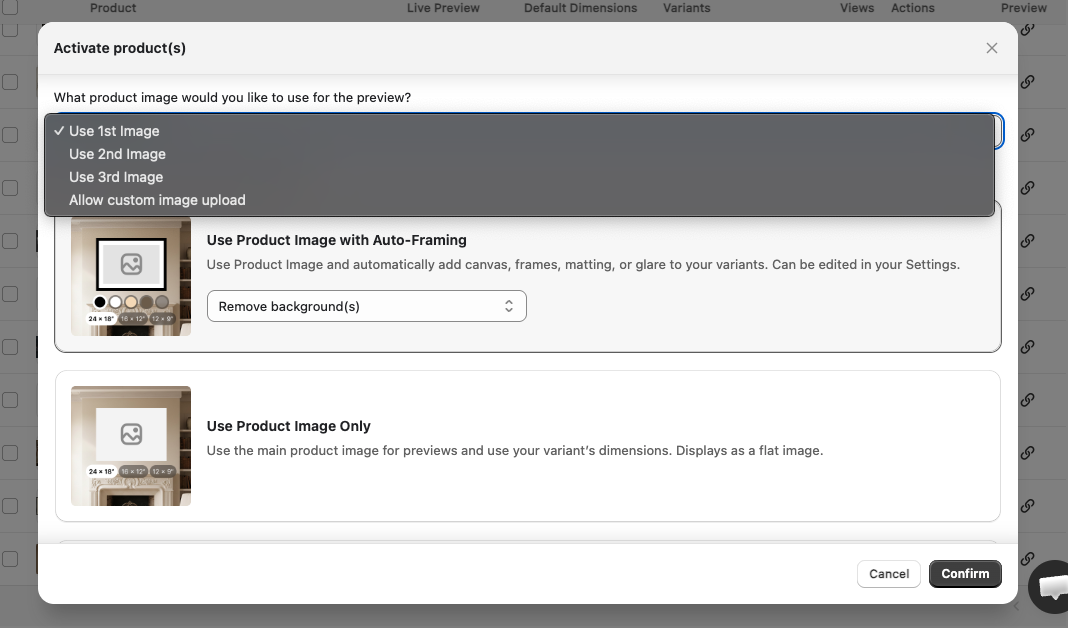Select 'Allow custom image upload' option
Viewport: 1068px width, 628px height.
coord(519,200)
